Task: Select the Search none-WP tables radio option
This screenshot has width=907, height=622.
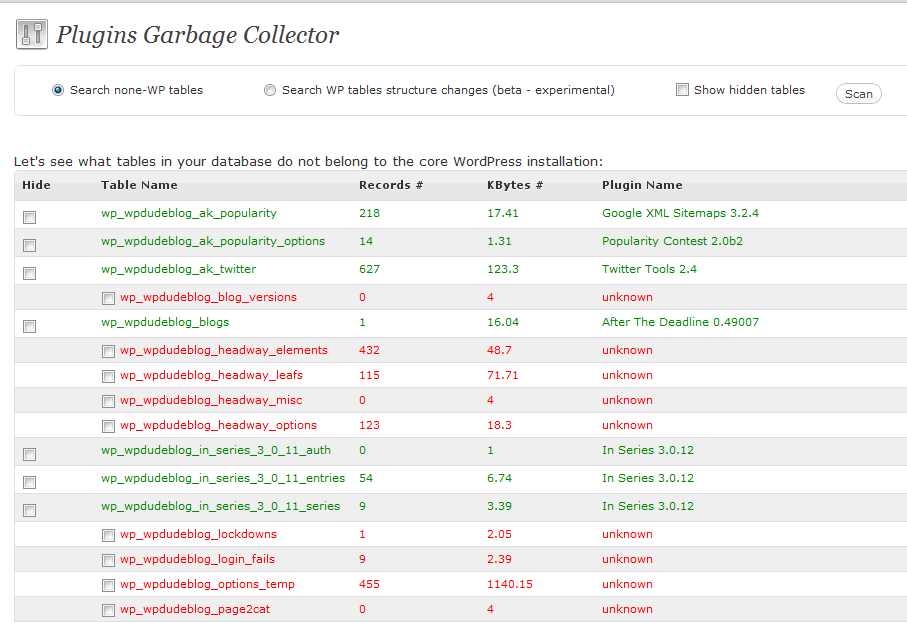Action: click(58, 90)
